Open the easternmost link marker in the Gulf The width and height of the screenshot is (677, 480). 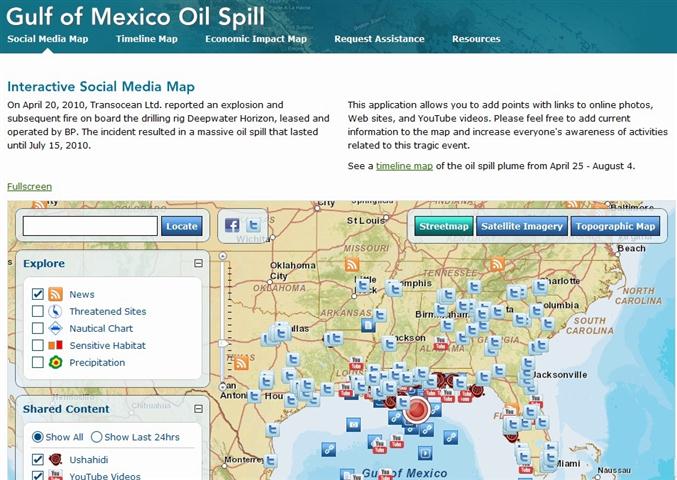451,437
